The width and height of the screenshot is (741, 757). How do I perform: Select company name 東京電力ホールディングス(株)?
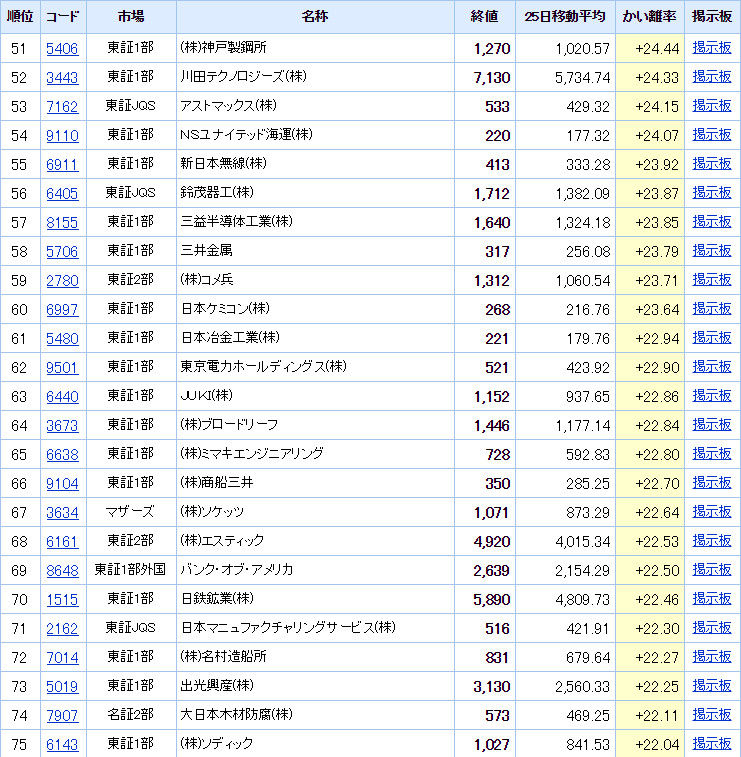coord(264,367)
